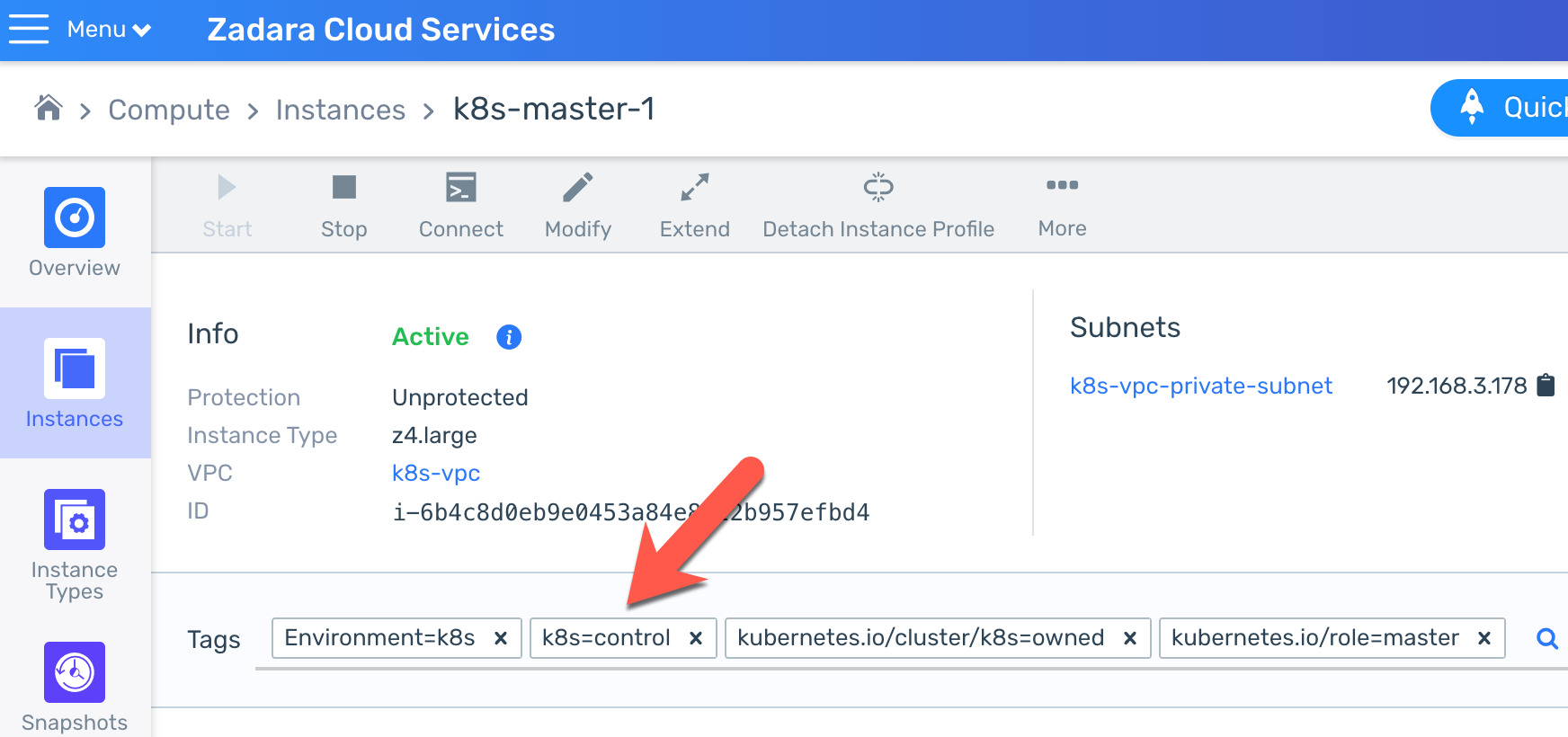Remove the k8s=control tag
The image size is (1568, 737).
pyautogui.click(x=696, y=638)
